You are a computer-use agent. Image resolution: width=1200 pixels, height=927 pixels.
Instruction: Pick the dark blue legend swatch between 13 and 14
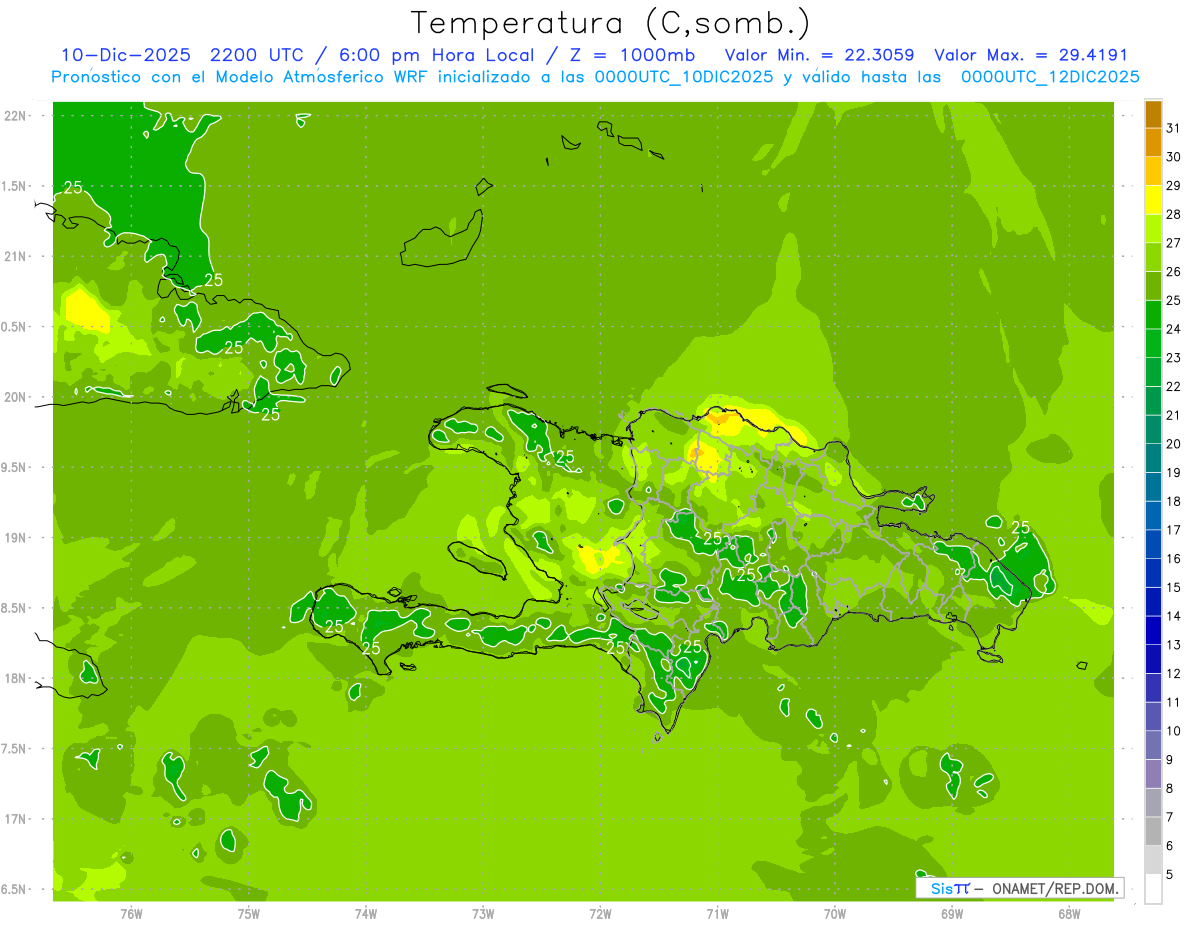coord(1153,630)
